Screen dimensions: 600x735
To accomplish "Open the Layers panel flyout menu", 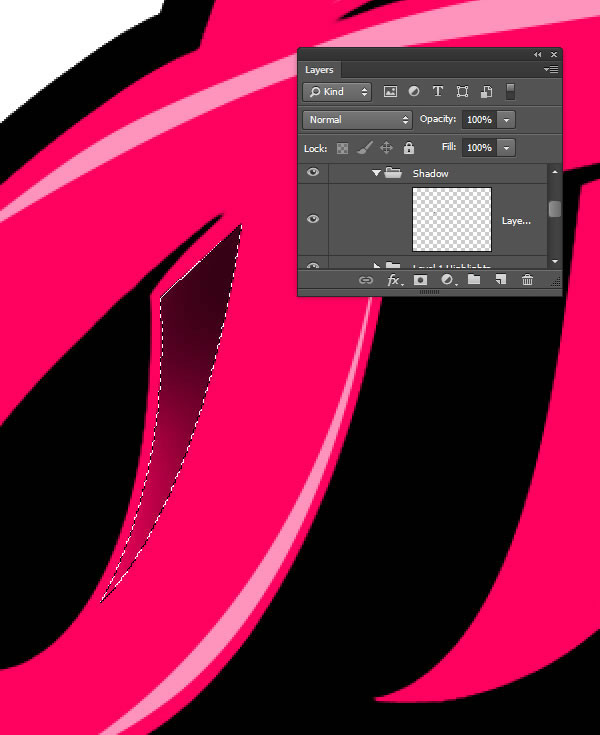I will click(551, 70).
